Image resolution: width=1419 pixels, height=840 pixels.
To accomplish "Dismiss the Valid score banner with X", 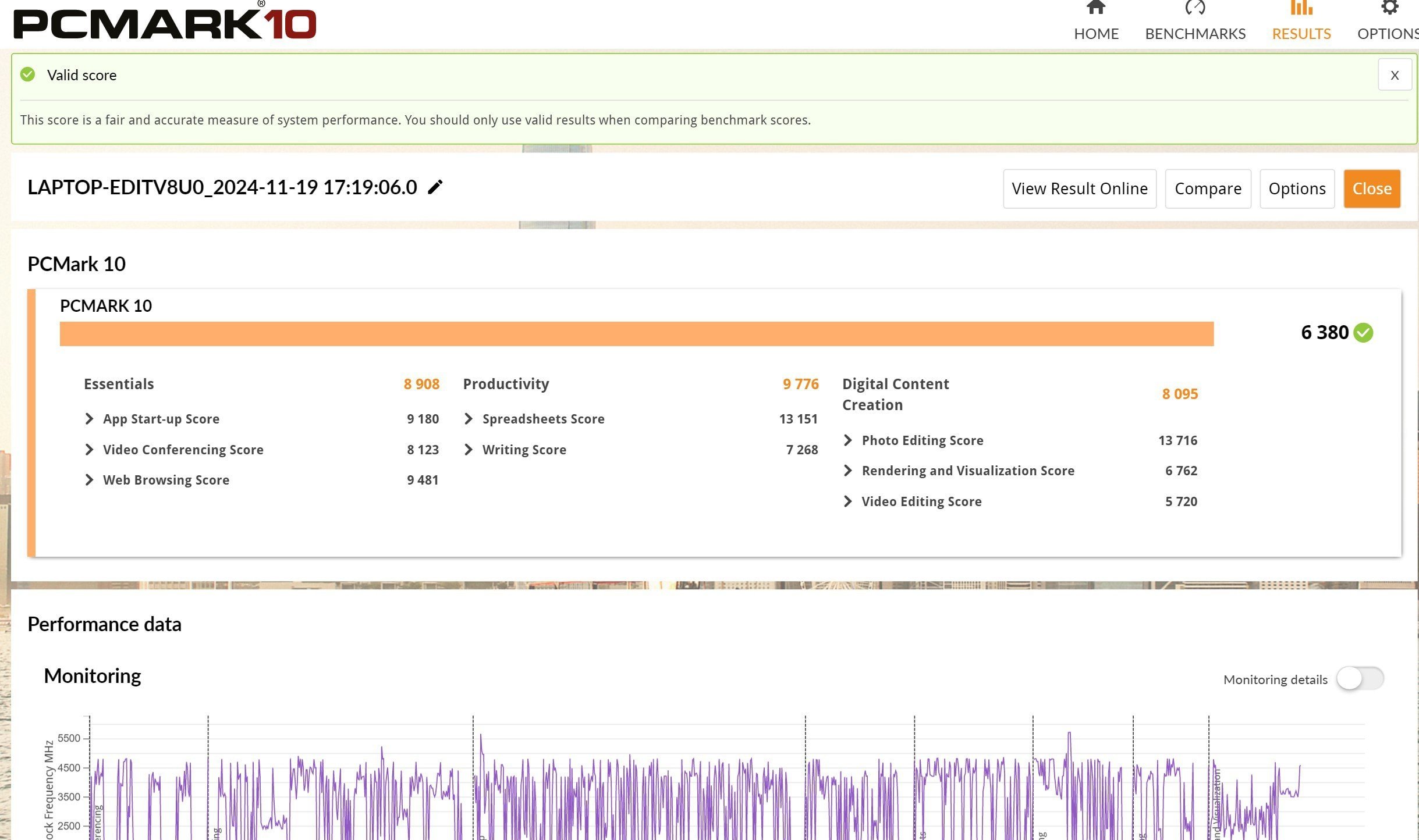I will pyautogui.click(x=1395, y=75).
